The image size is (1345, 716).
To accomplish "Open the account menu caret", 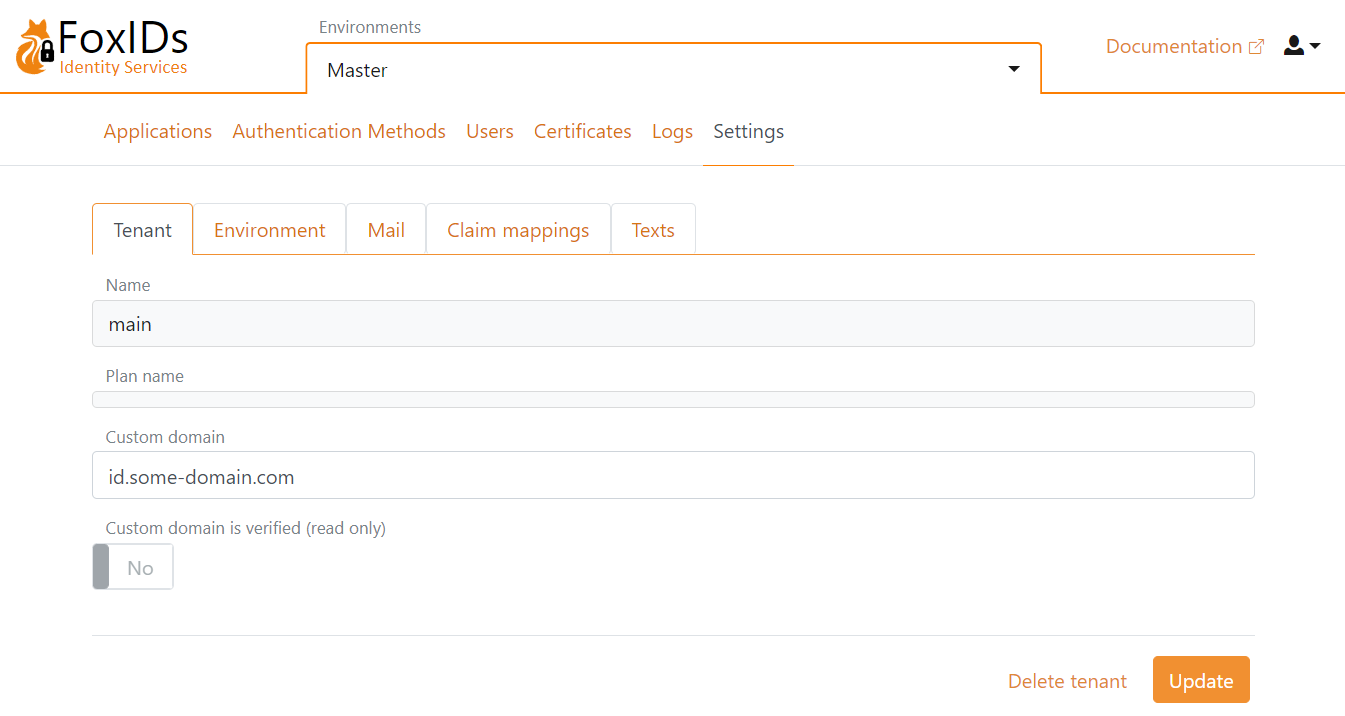I will 1313,48.
